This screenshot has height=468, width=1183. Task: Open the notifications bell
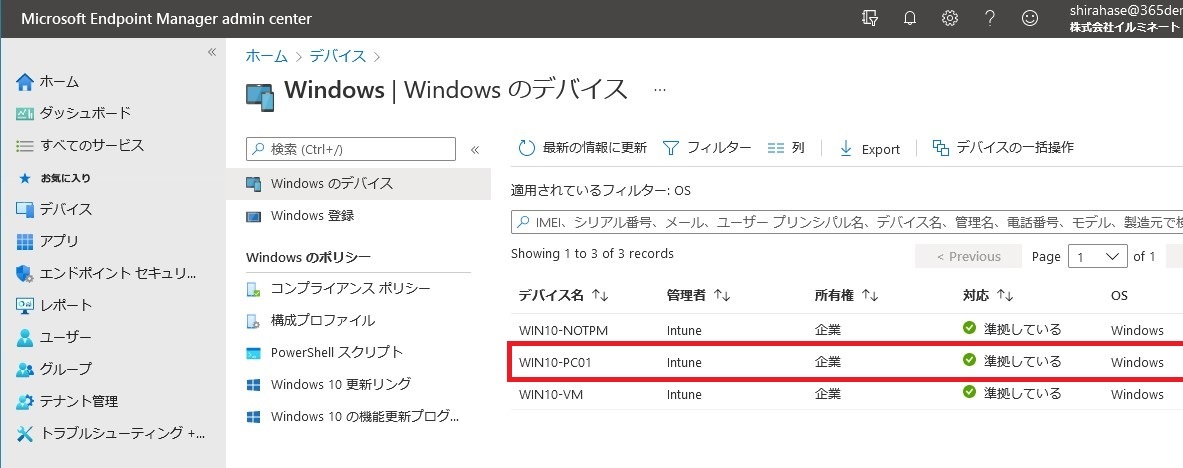(910, 18)
